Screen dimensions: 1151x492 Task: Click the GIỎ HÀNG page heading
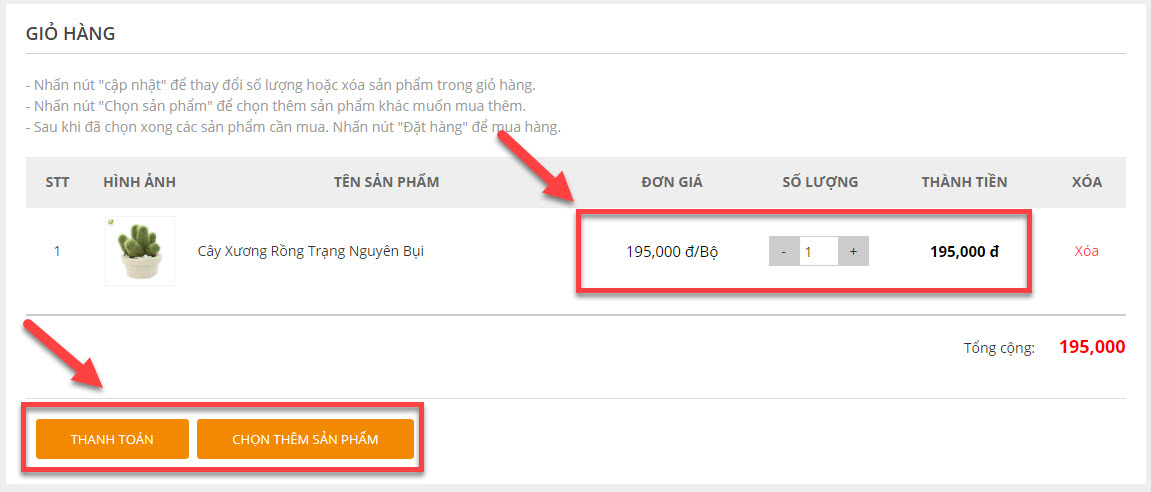pos(70,34)
